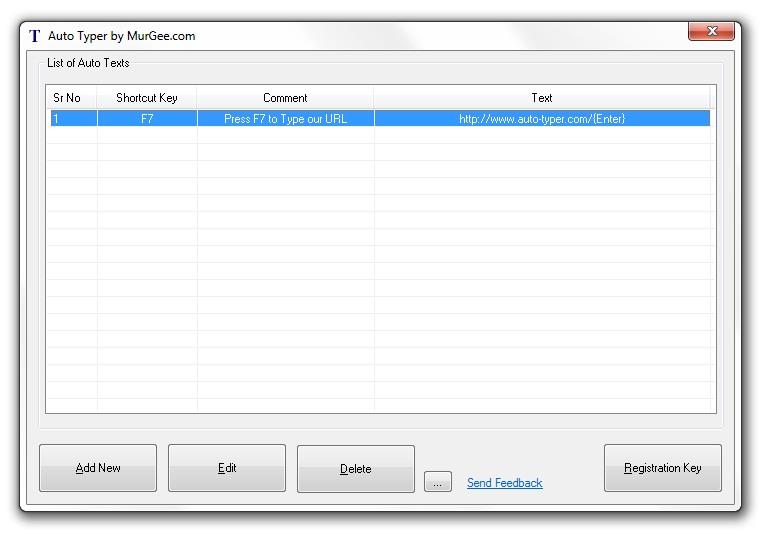Viewport: 763px width, 534px height.
Task: Click the http://www.auto-typer.com/{Enter} text cell
Action: pos(542,118)
